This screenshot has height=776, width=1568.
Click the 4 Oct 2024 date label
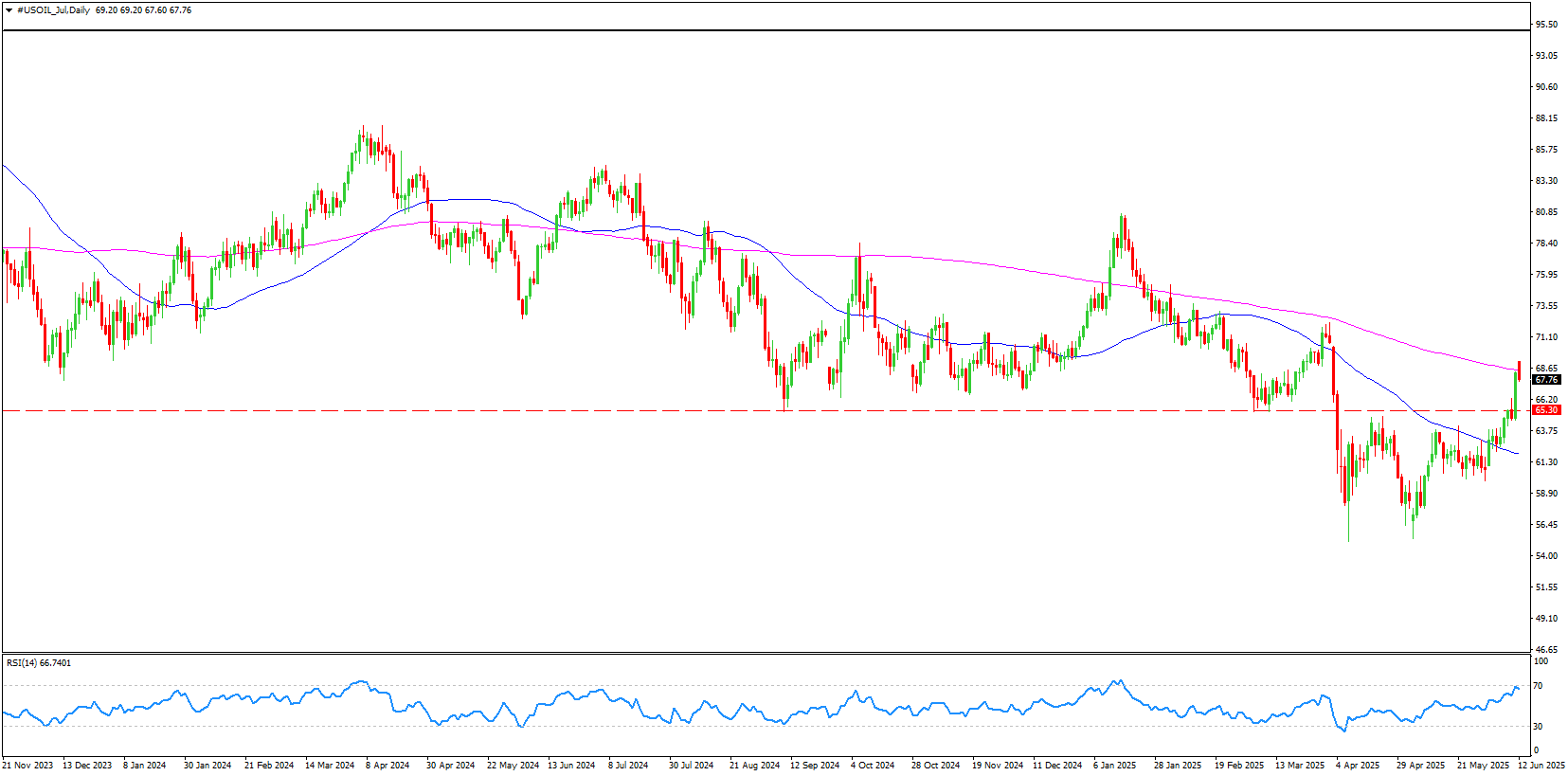[873, 766]
